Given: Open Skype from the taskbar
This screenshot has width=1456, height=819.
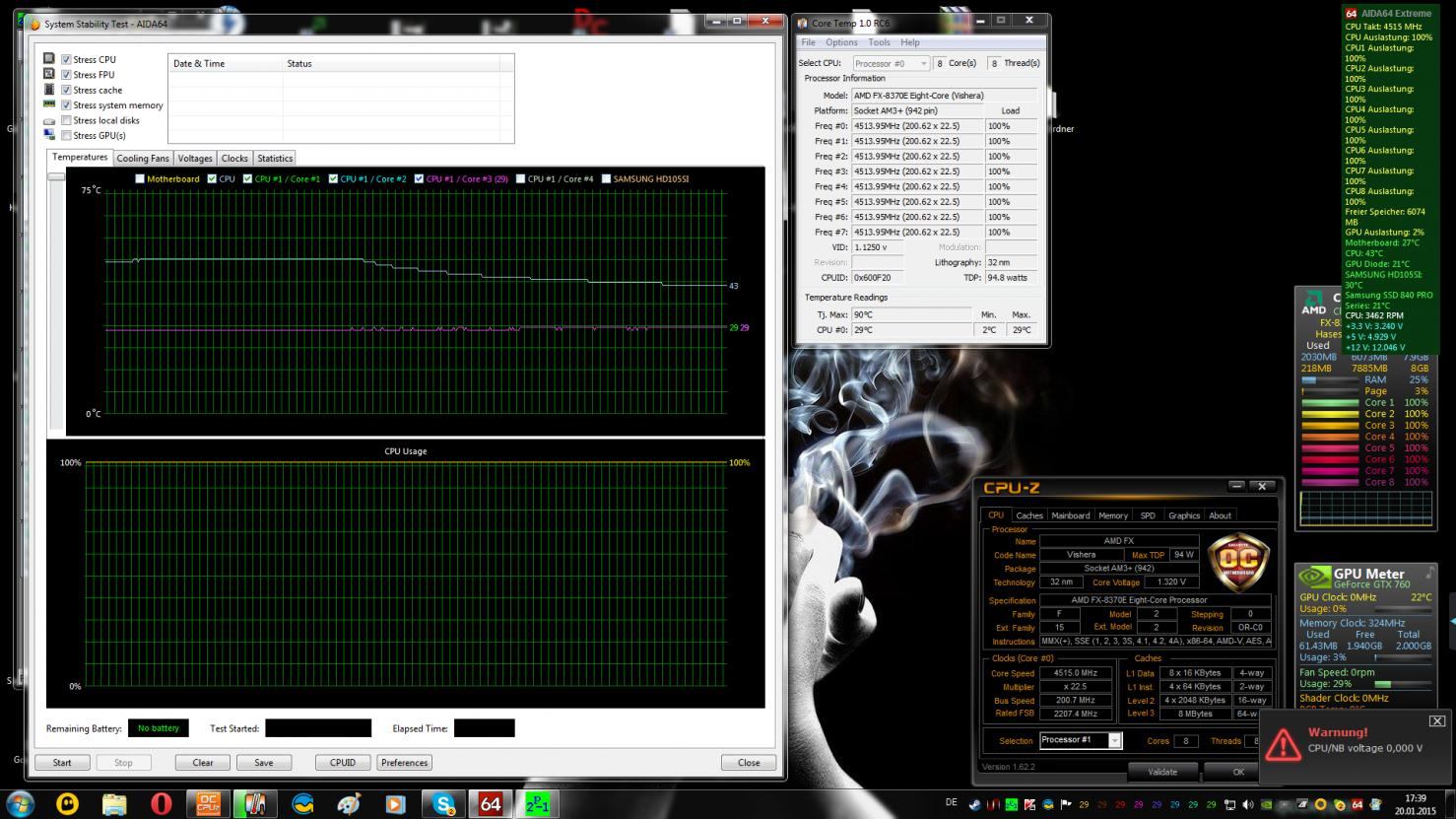Looking at the screenshot, I should (x=443, y=804).
